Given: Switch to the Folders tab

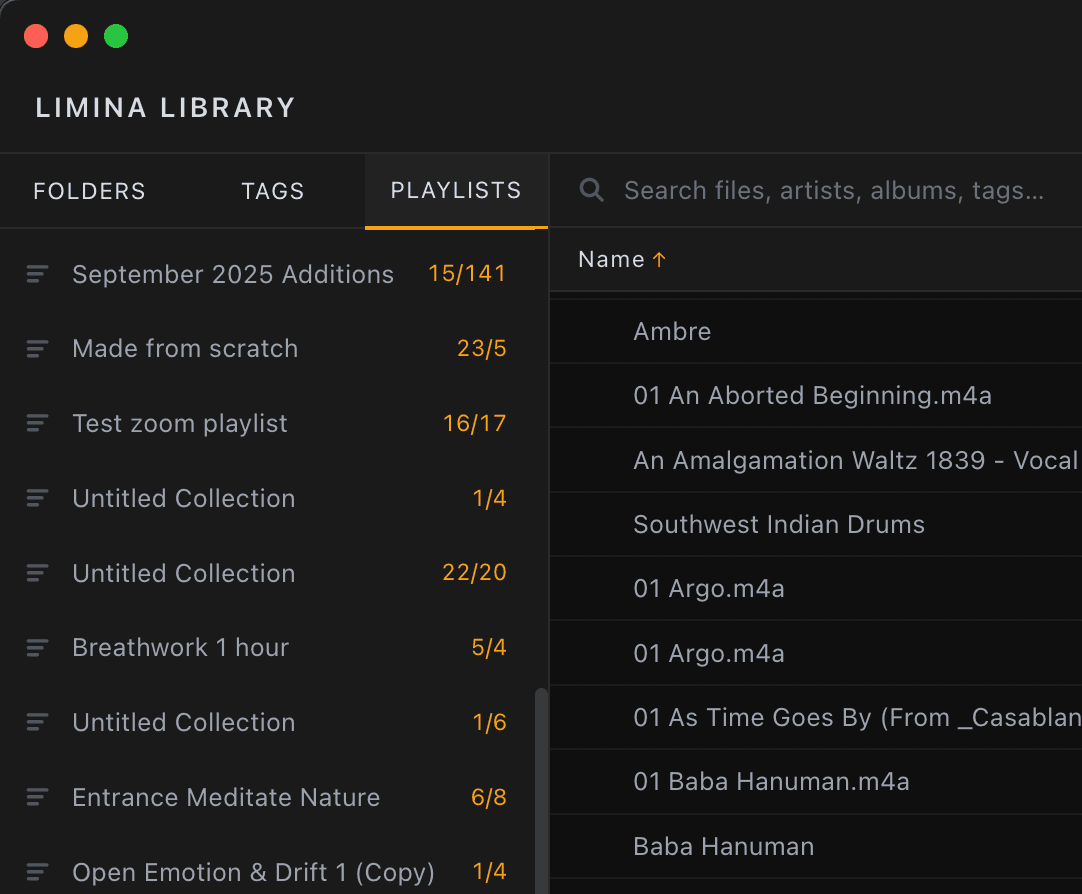Looking at the screenshot, I should pos(90,191).
